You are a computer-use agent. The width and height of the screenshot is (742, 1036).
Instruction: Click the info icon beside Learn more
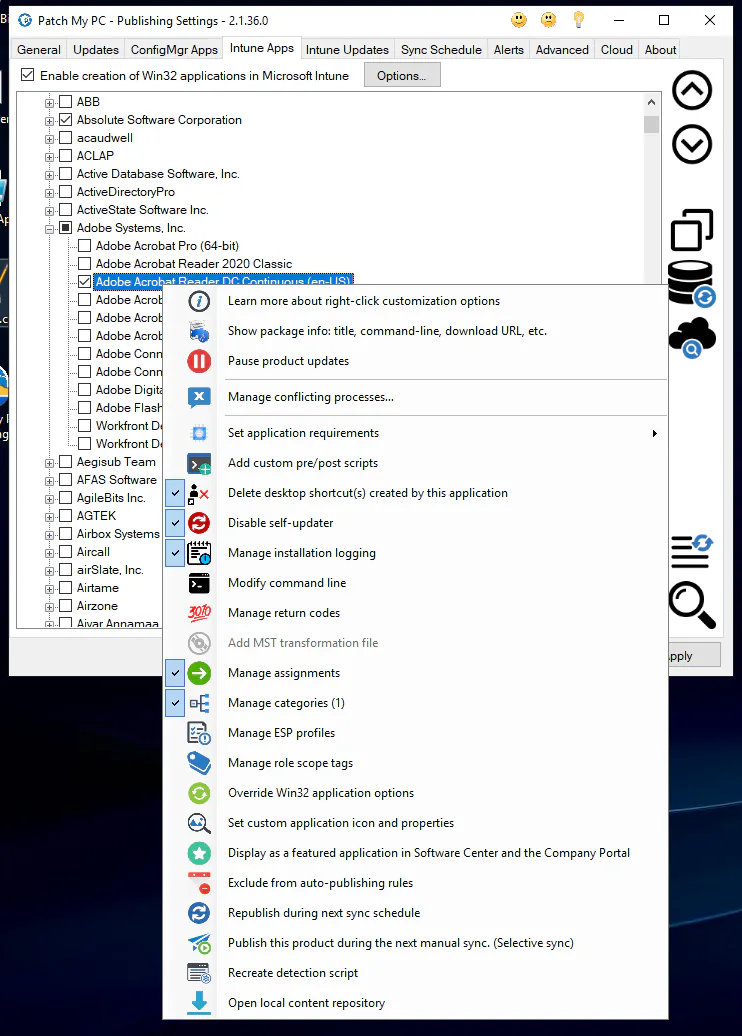pos(199,301)
